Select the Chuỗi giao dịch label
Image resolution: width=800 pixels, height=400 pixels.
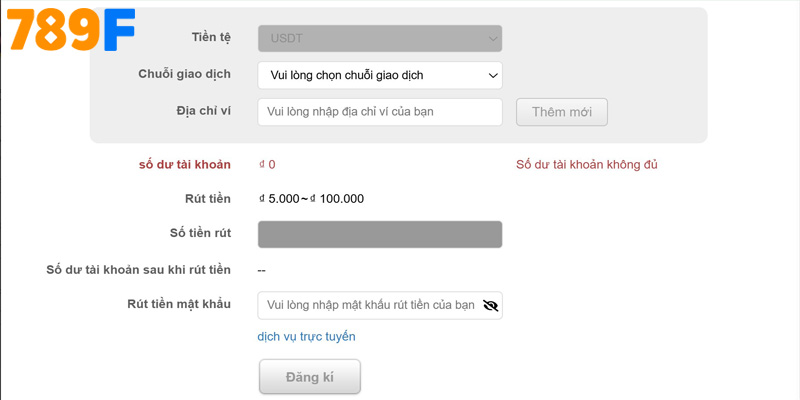[x=184, y=74]
